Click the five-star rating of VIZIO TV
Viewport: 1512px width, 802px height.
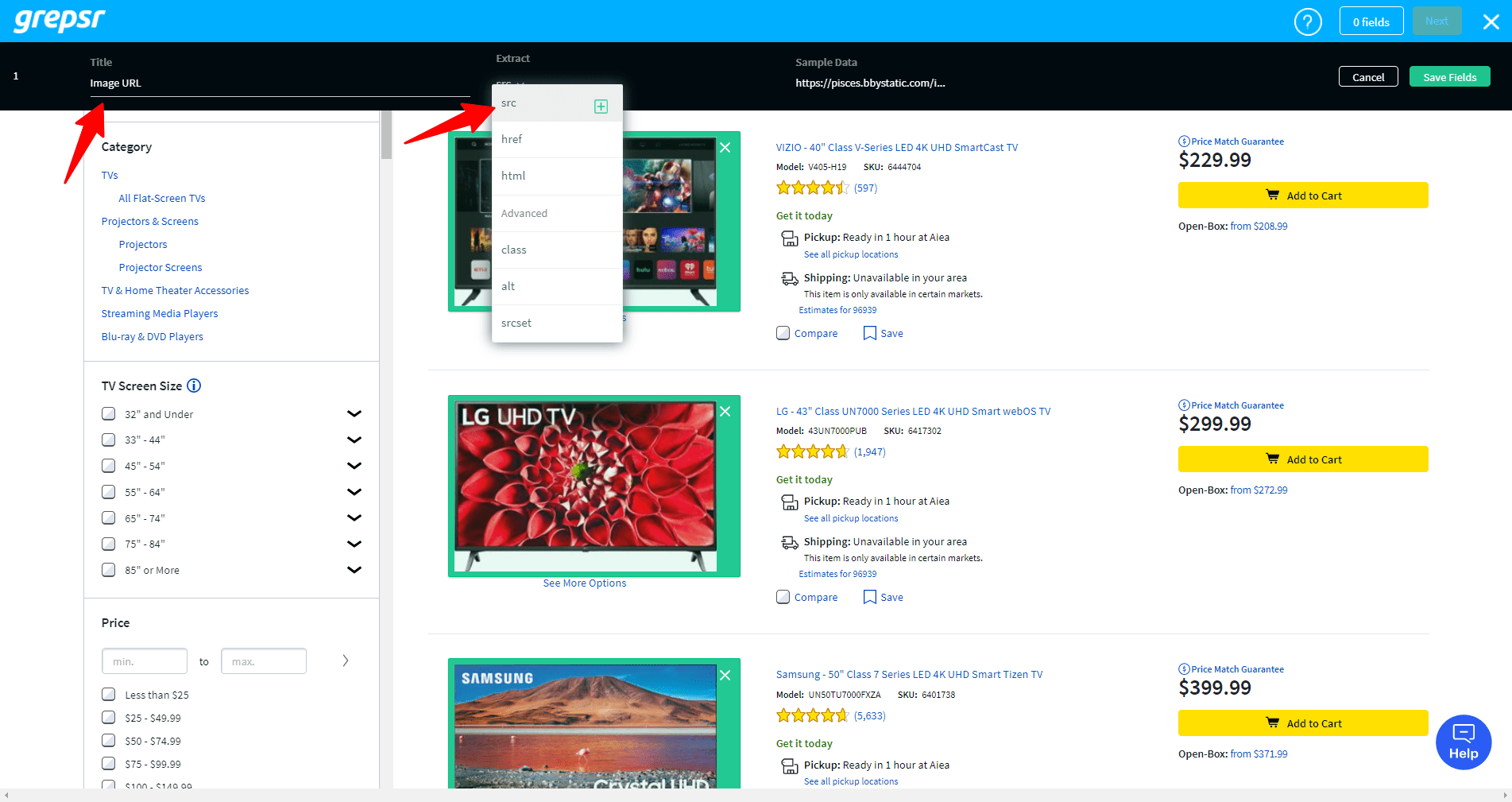pyautogui.click(x=812, y=188)
